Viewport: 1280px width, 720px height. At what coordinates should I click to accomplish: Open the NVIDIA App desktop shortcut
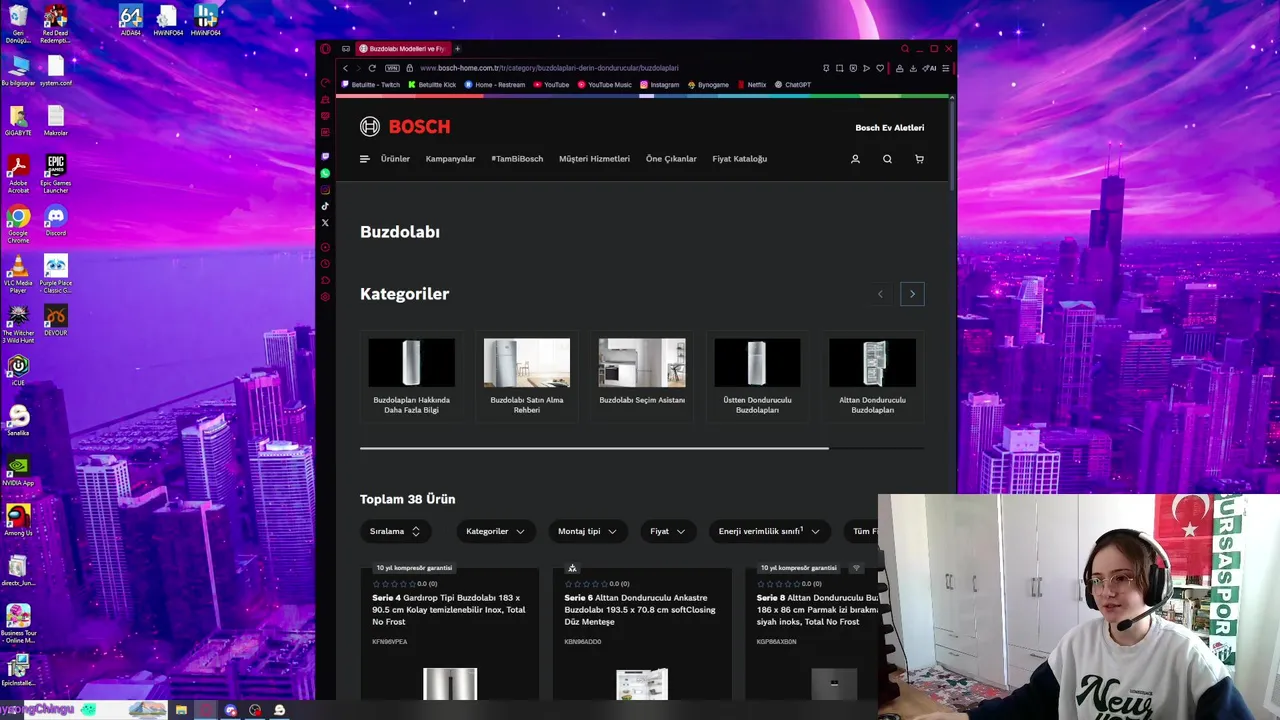coord(18,472)
